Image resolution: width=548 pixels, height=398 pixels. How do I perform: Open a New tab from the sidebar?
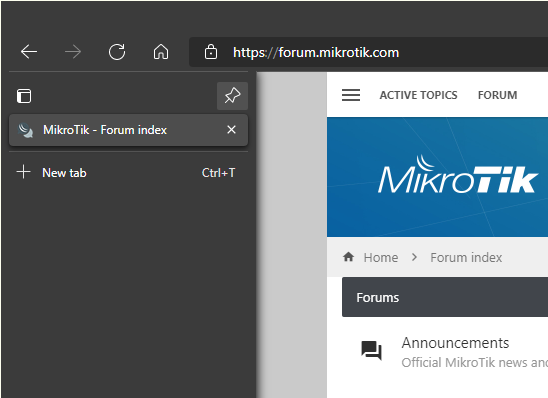pos(128,173)
